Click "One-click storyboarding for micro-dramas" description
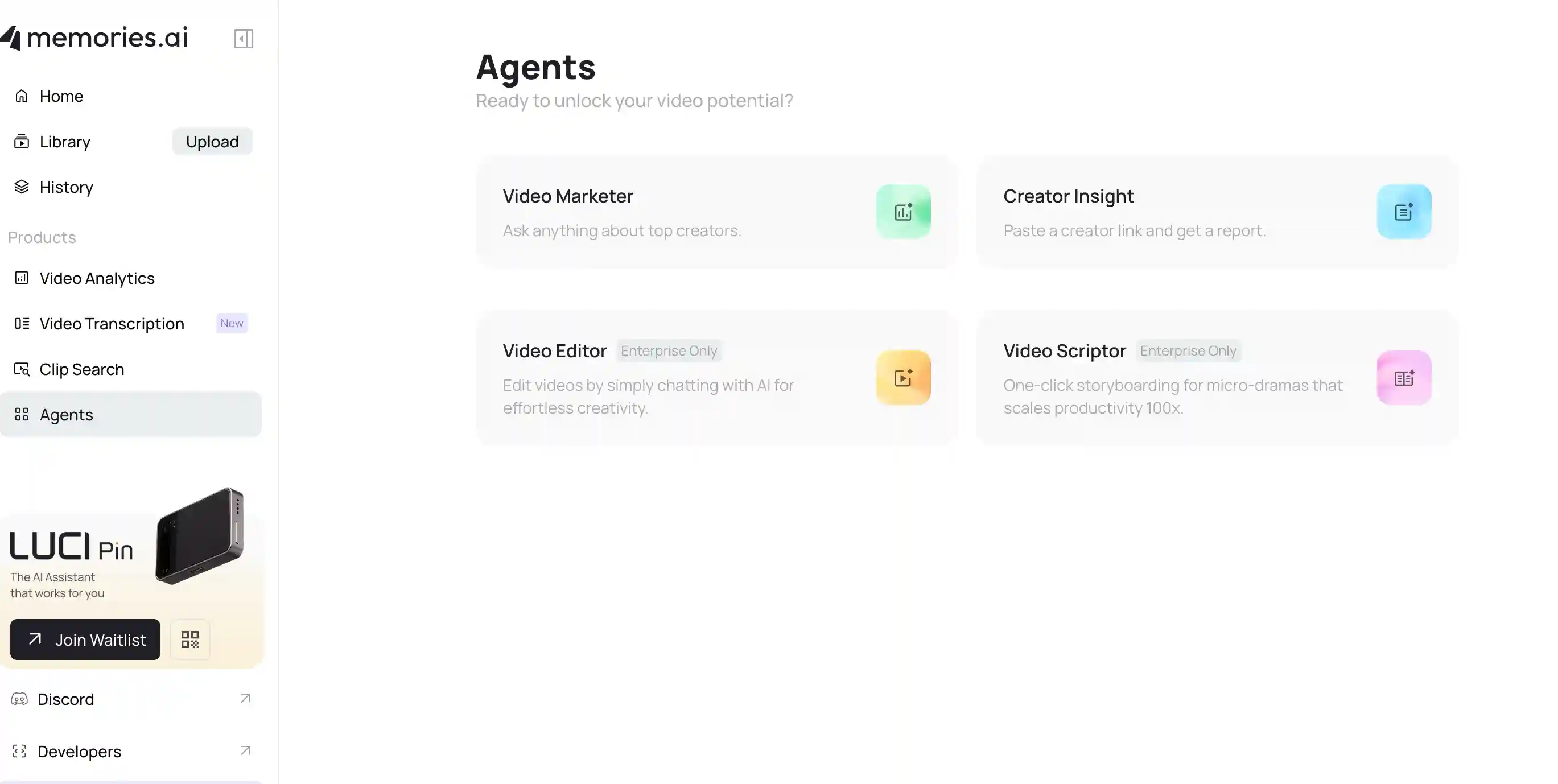 pyautogui.click(x=1173, y=396)
